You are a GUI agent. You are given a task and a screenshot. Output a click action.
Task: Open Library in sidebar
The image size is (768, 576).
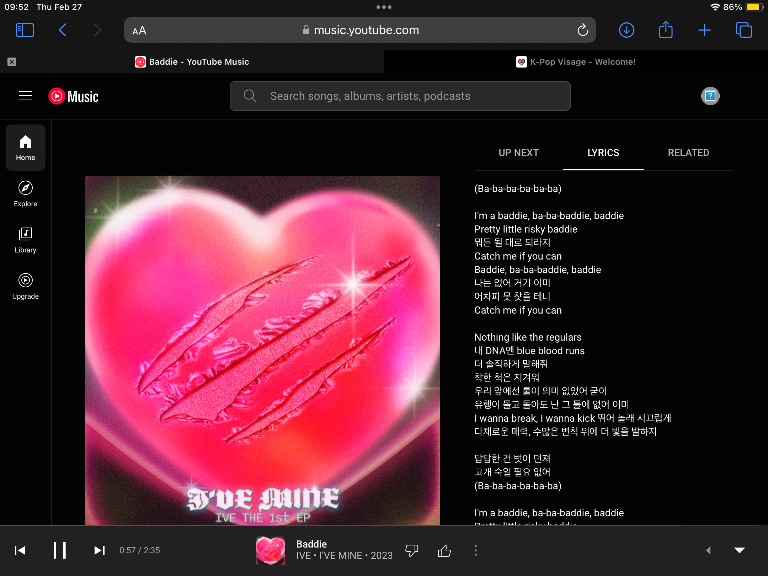(25, 240)
